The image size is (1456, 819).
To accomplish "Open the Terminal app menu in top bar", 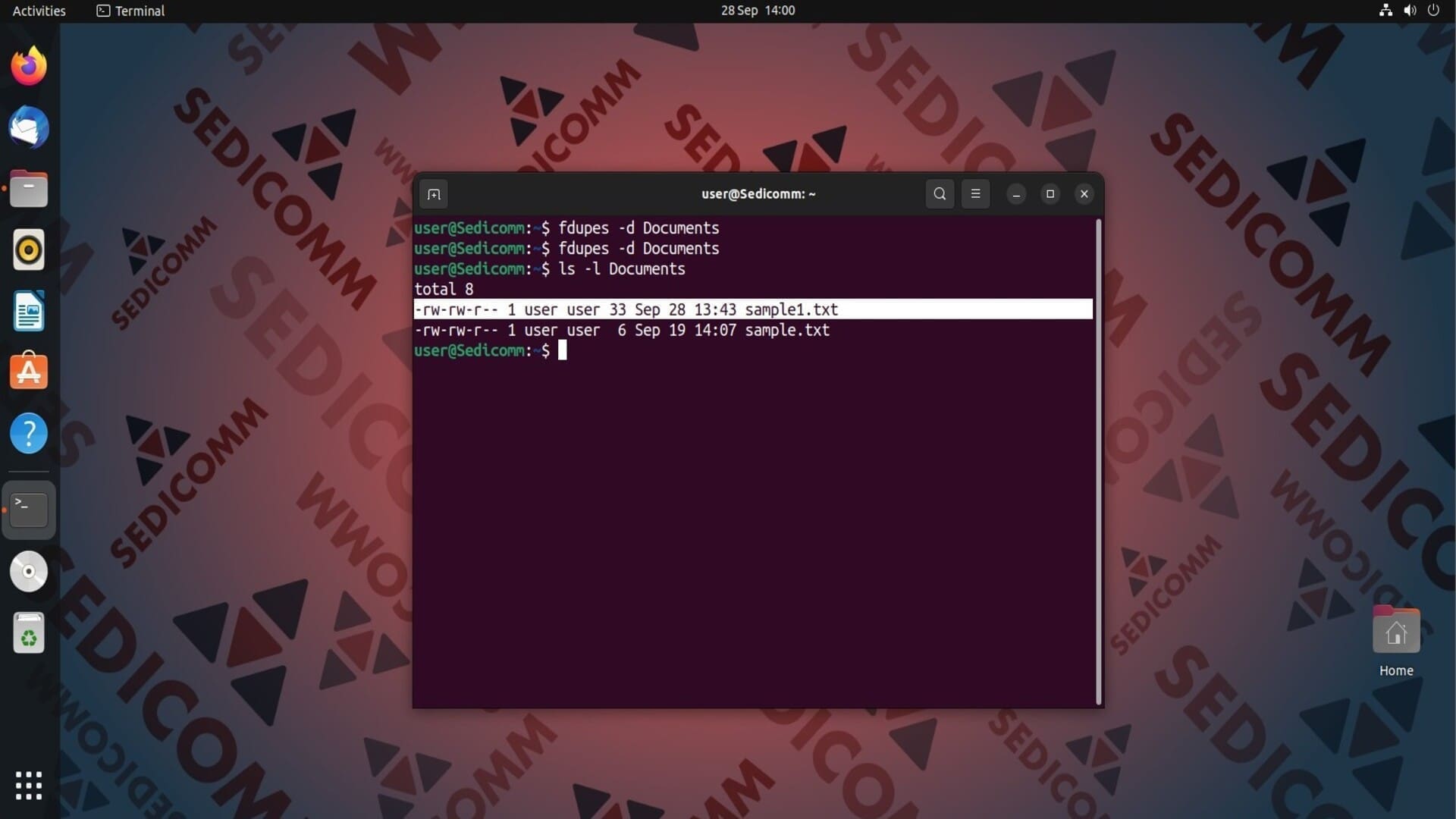I will (130, 11).
